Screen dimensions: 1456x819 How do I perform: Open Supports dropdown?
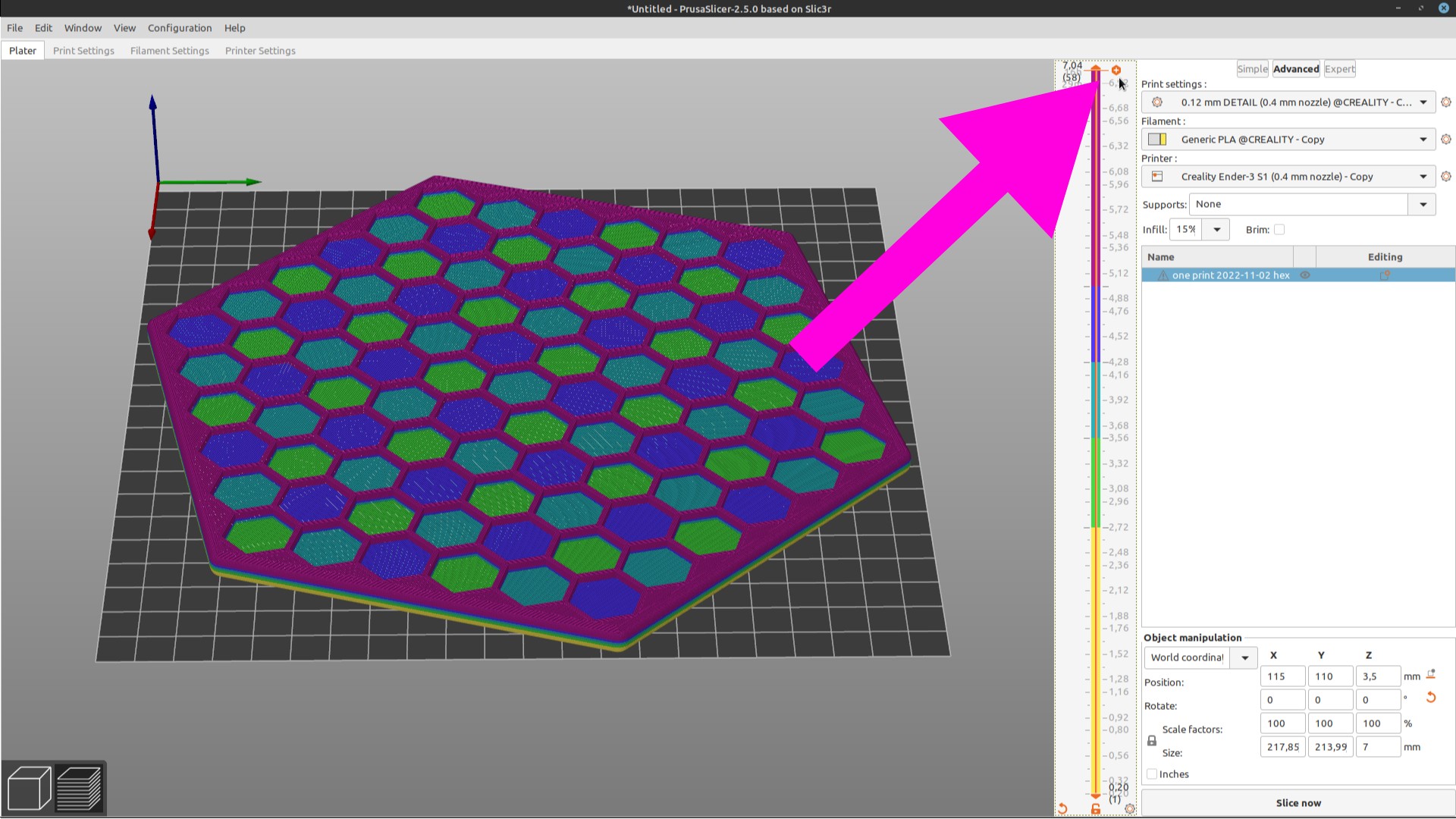pyautogui.click(x=1423, y=204)
